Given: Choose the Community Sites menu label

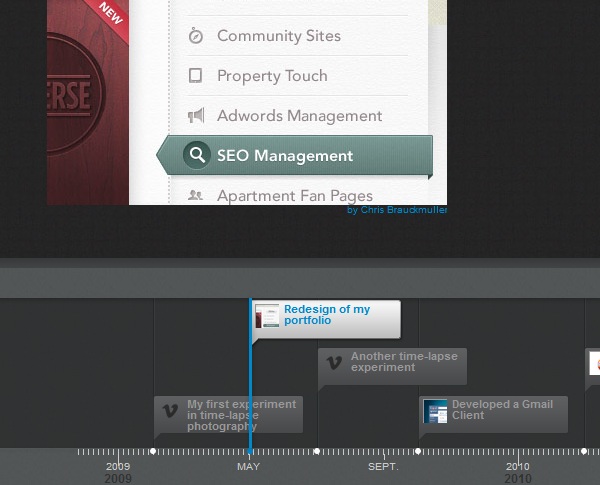Looking at the screenshot, I should pos(278,36).
